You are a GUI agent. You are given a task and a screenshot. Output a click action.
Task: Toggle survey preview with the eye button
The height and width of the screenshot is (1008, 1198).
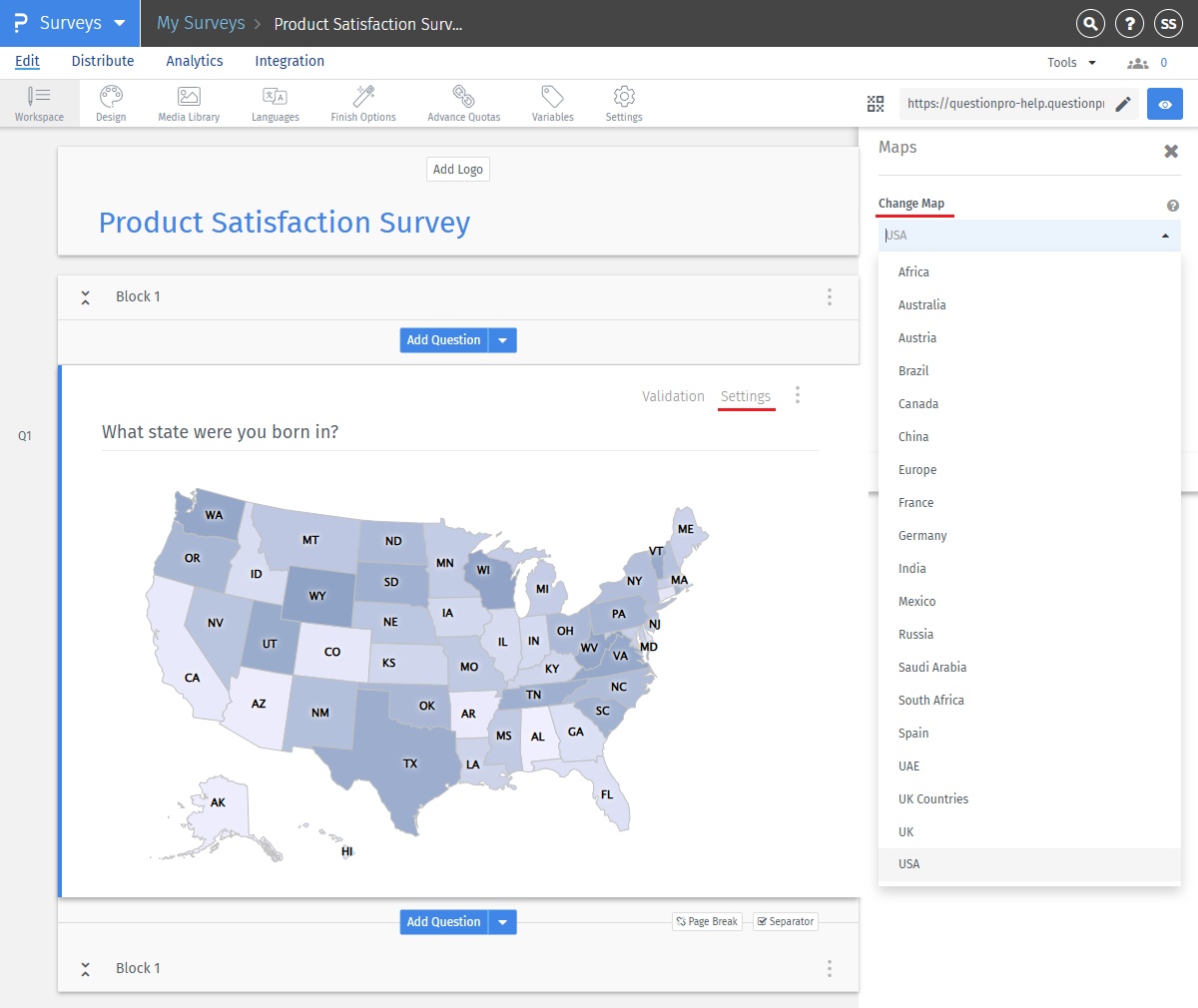point(1165,103)
